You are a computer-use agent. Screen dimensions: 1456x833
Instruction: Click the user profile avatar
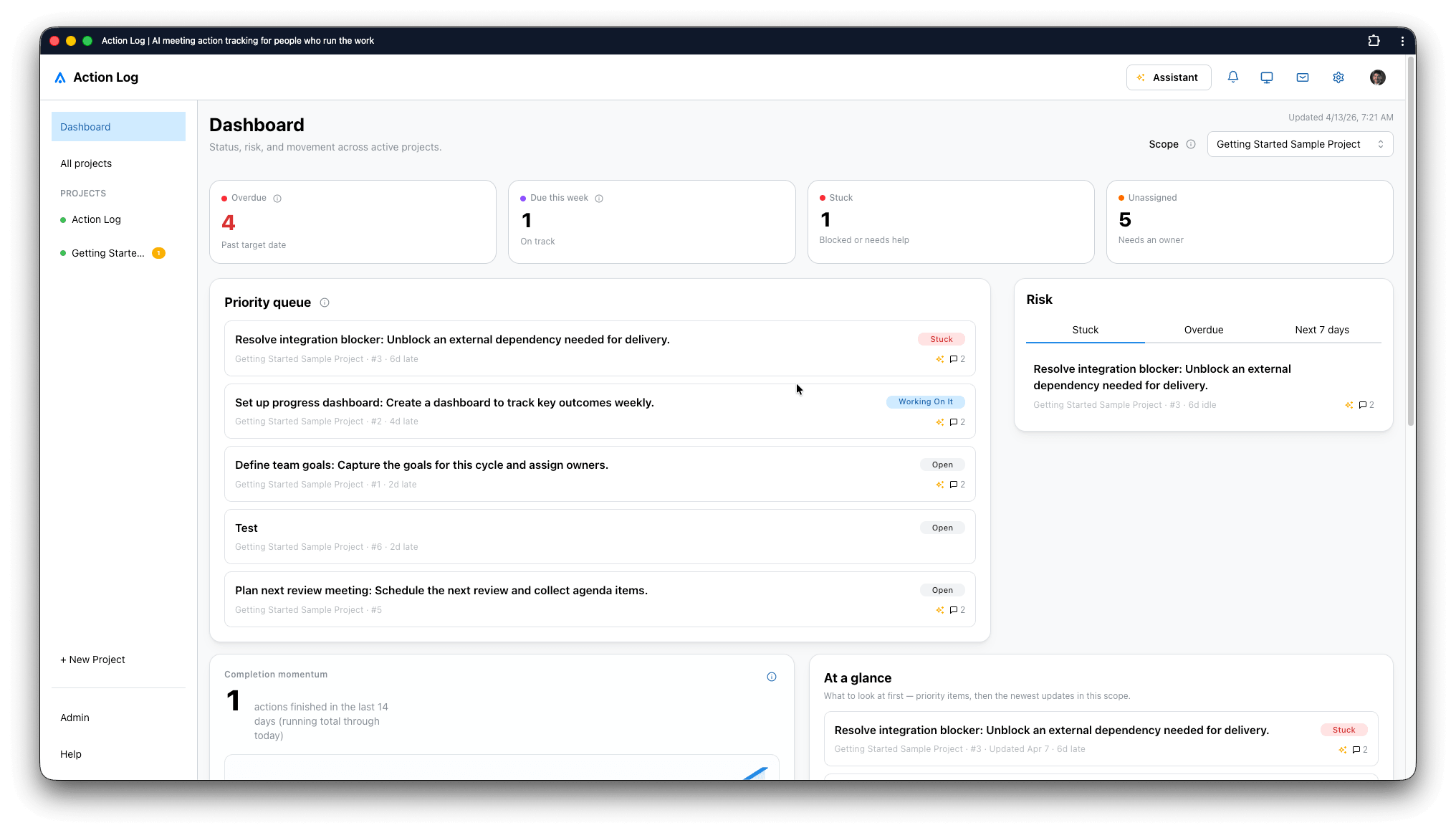point(1377,77)
